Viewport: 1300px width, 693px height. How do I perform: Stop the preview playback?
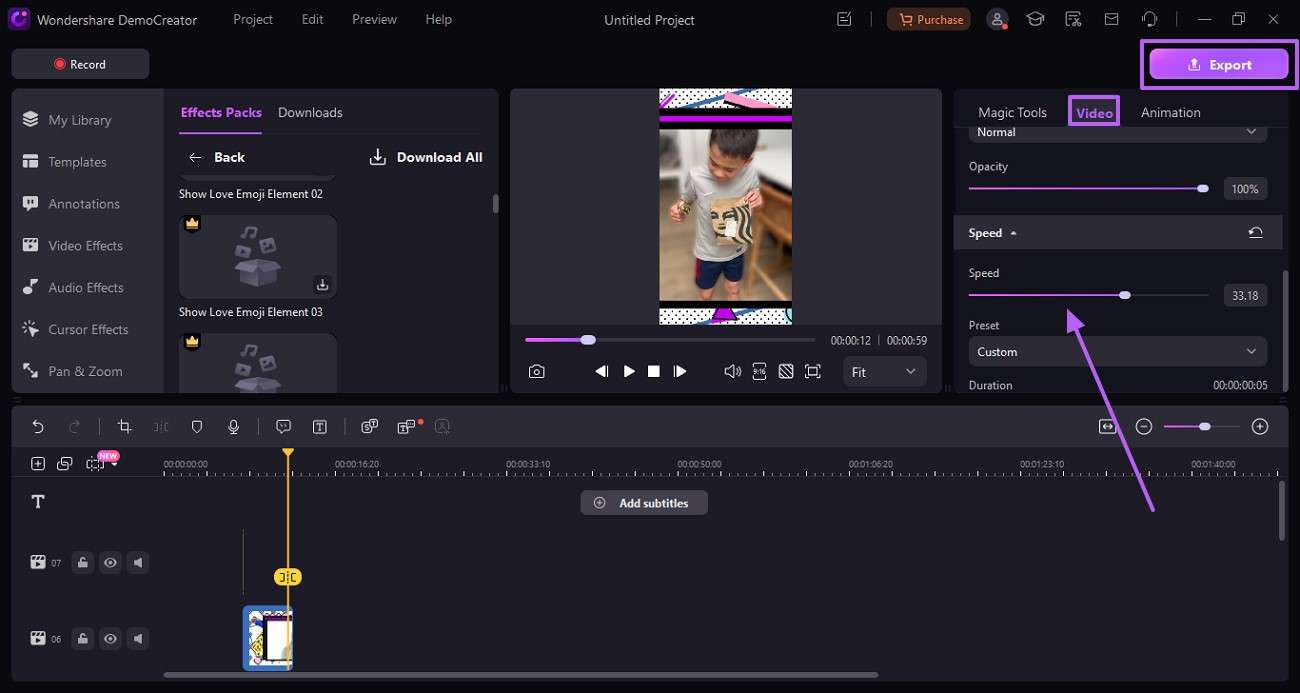point(654,371)
